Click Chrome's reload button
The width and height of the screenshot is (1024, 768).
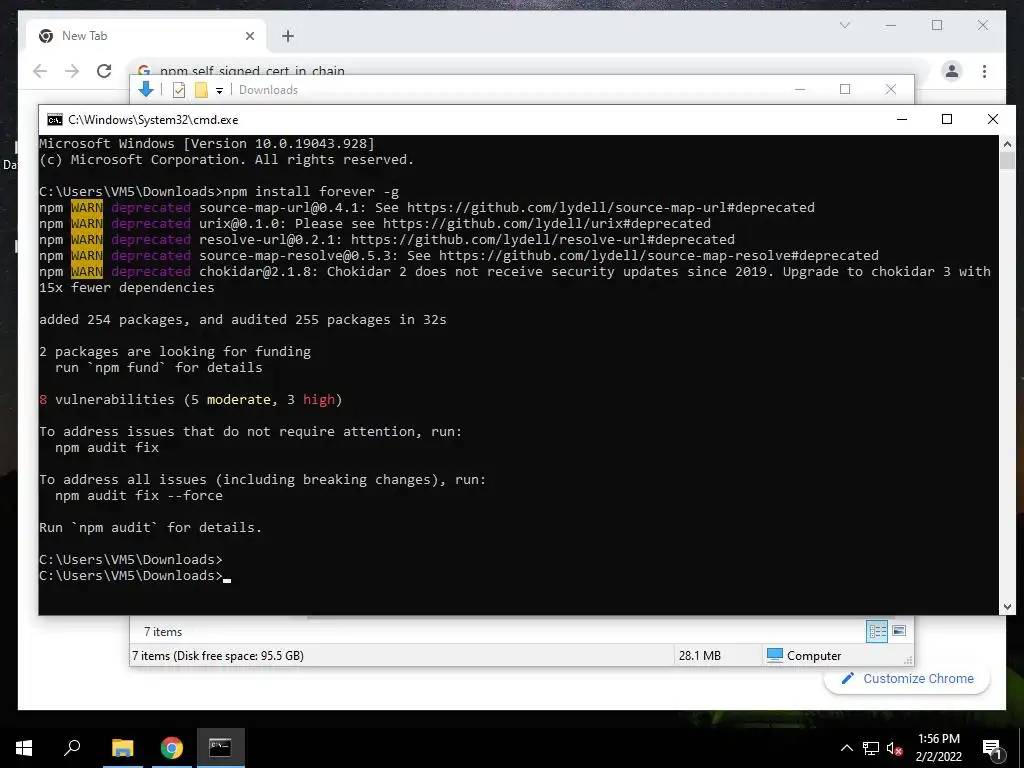coord(104,71)
